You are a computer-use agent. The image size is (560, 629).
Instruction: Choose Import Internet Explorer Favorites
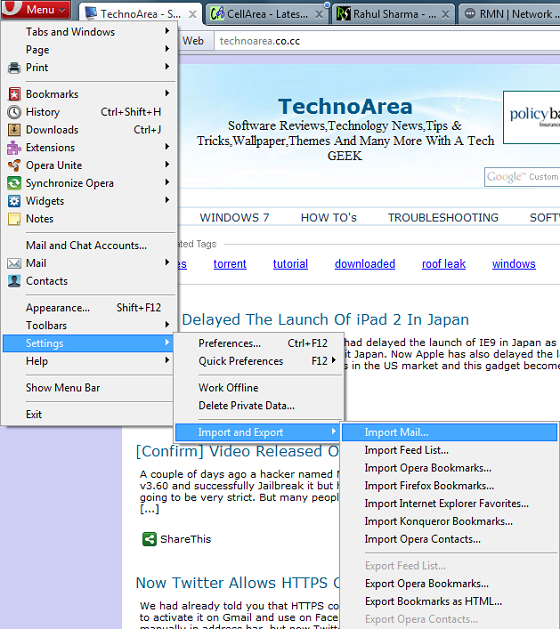pos(446,503)
